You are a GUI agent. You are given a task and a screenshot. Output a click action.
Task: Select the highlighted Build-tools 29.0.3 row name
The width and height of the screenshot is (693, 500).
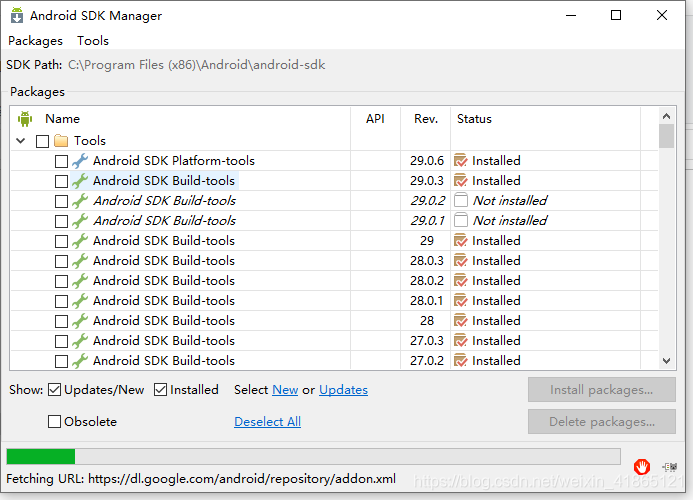tap(164, 181)
